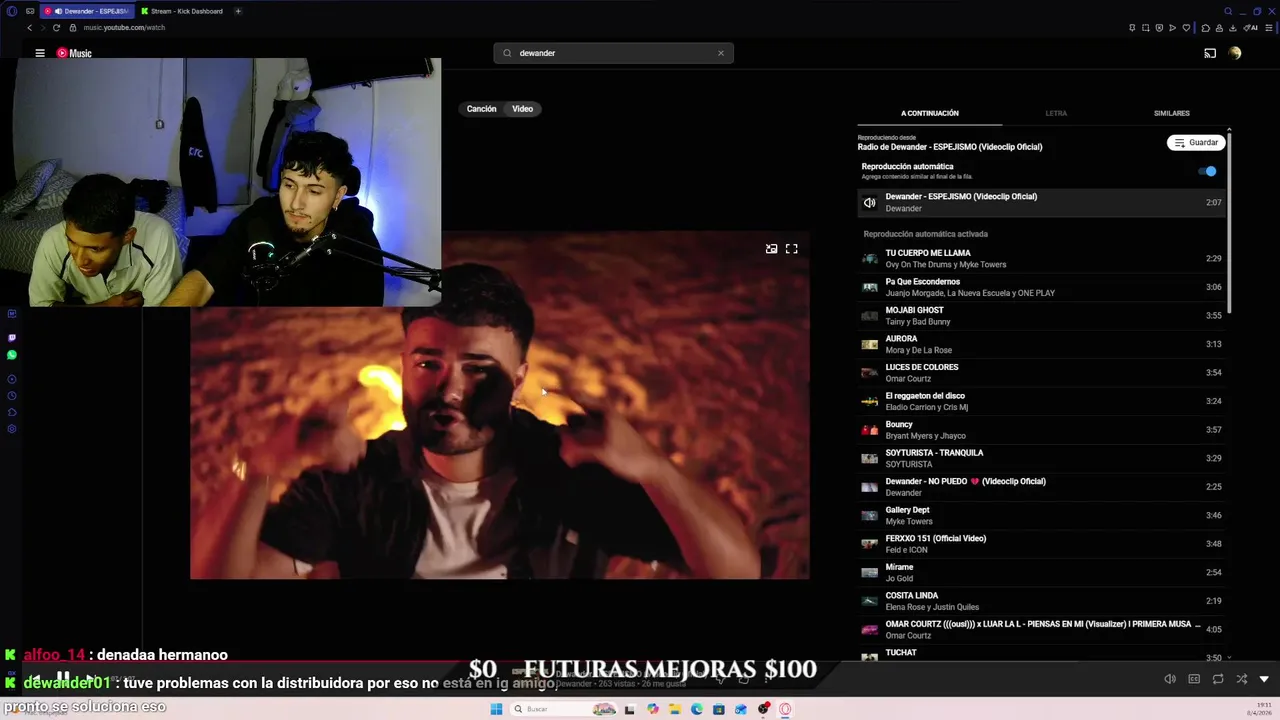1280x720 pixels.
Task: Collapse the player page with down arrow
Action: (x=1264, y=679)
